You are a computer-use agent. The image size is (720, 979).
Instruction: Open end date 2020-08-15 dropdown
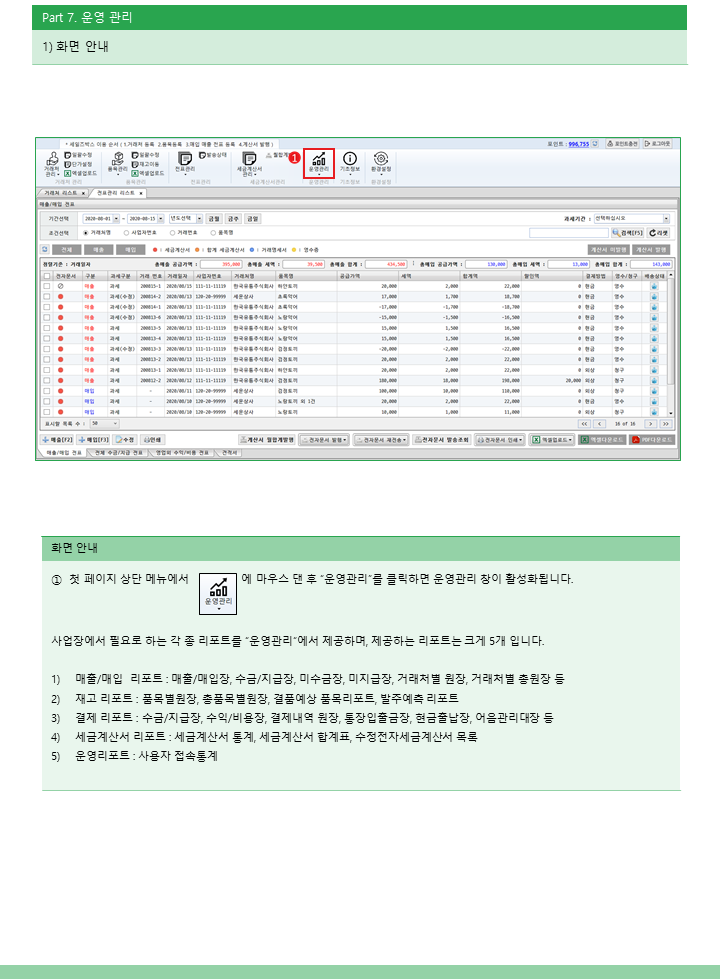(x=160, y=219)
